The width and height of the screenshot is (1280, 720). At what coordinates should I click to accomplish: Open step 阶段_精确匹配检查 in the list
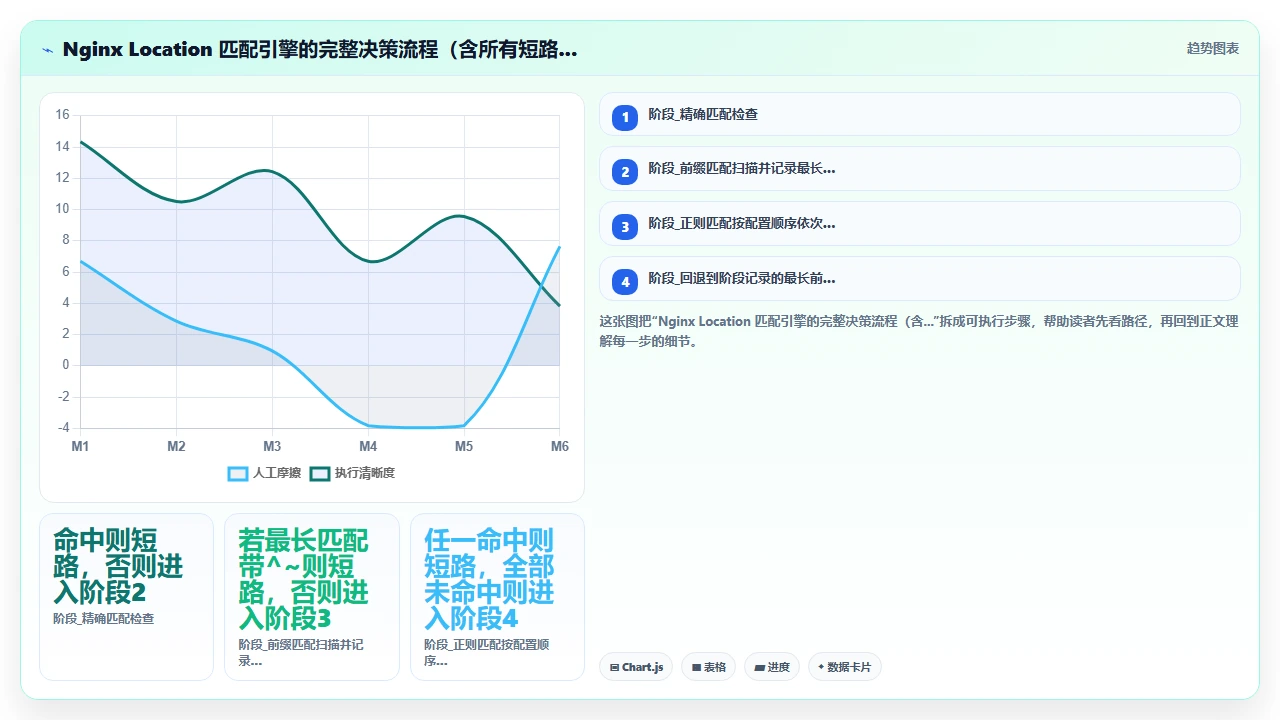tap(919, 114)
